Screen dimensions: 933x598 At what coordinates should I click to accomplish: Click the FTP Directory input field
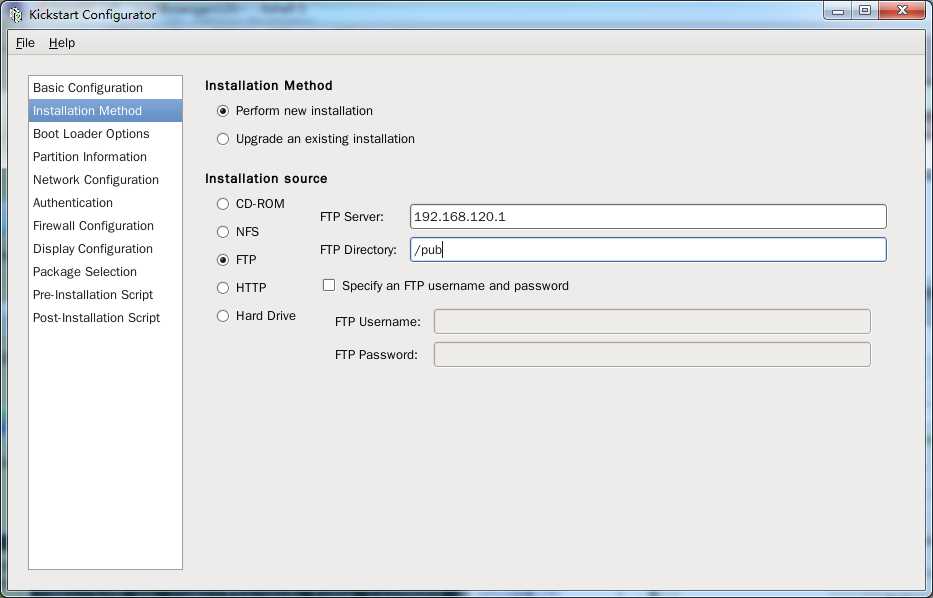(648, 250)
